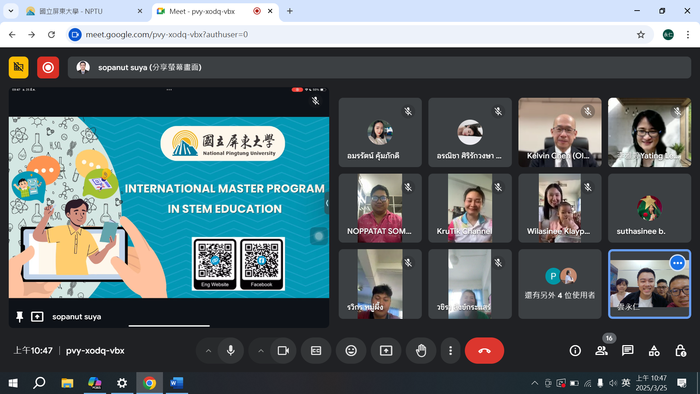Viewport: 700px width, 394px height.
Task: Open the Chrome profile avatar
Action: click(x=668, y=34)
